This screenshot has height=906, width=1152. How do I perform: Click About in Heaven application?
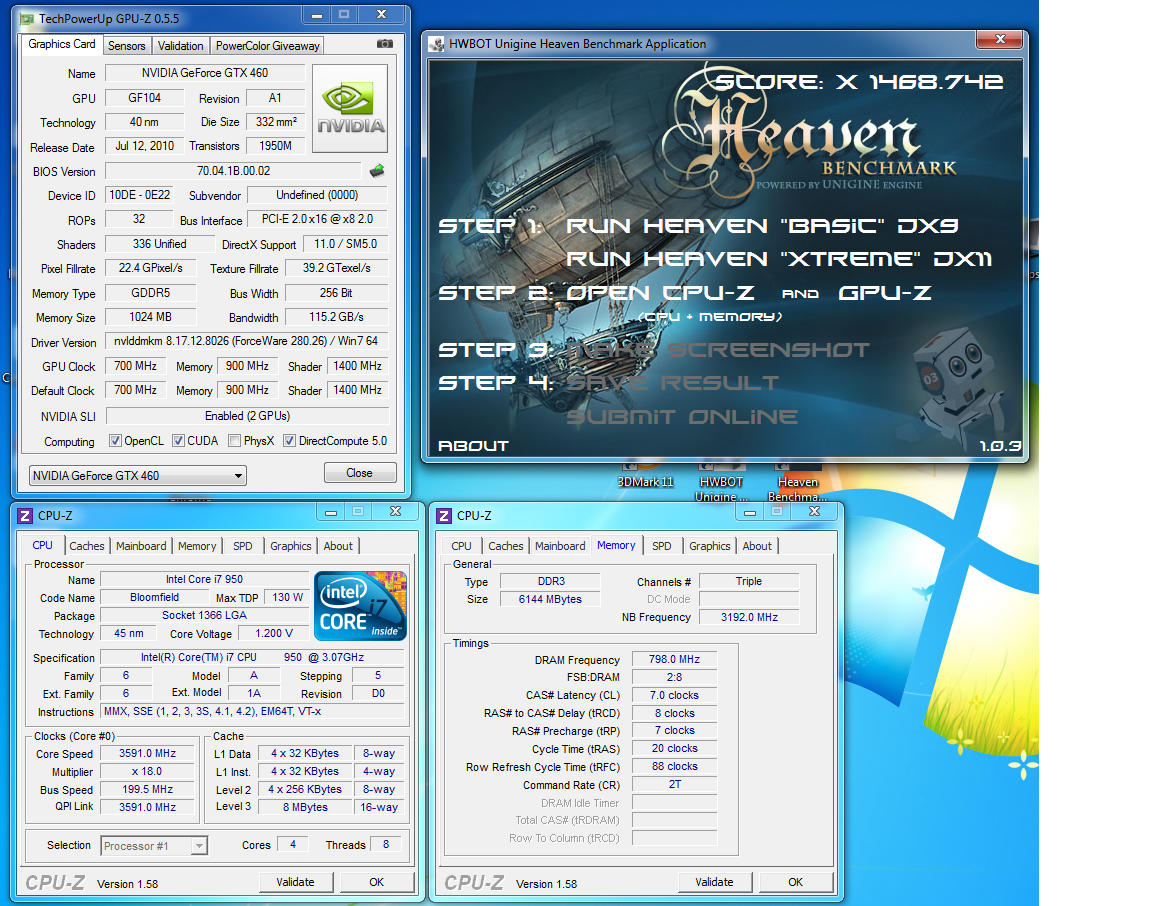click(473, 445)
